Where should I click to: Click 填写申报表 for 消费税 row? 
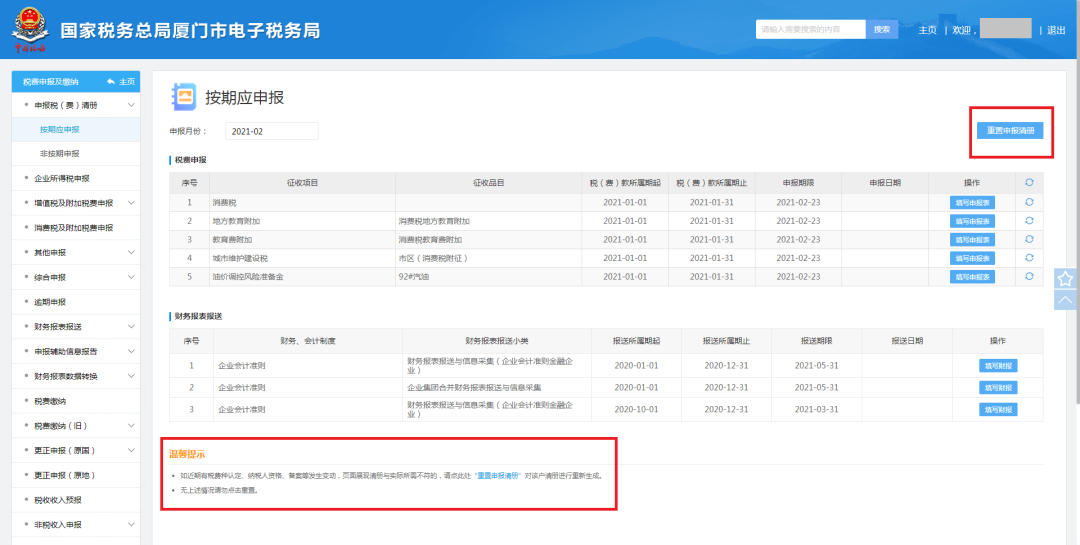tap(972, 203)
